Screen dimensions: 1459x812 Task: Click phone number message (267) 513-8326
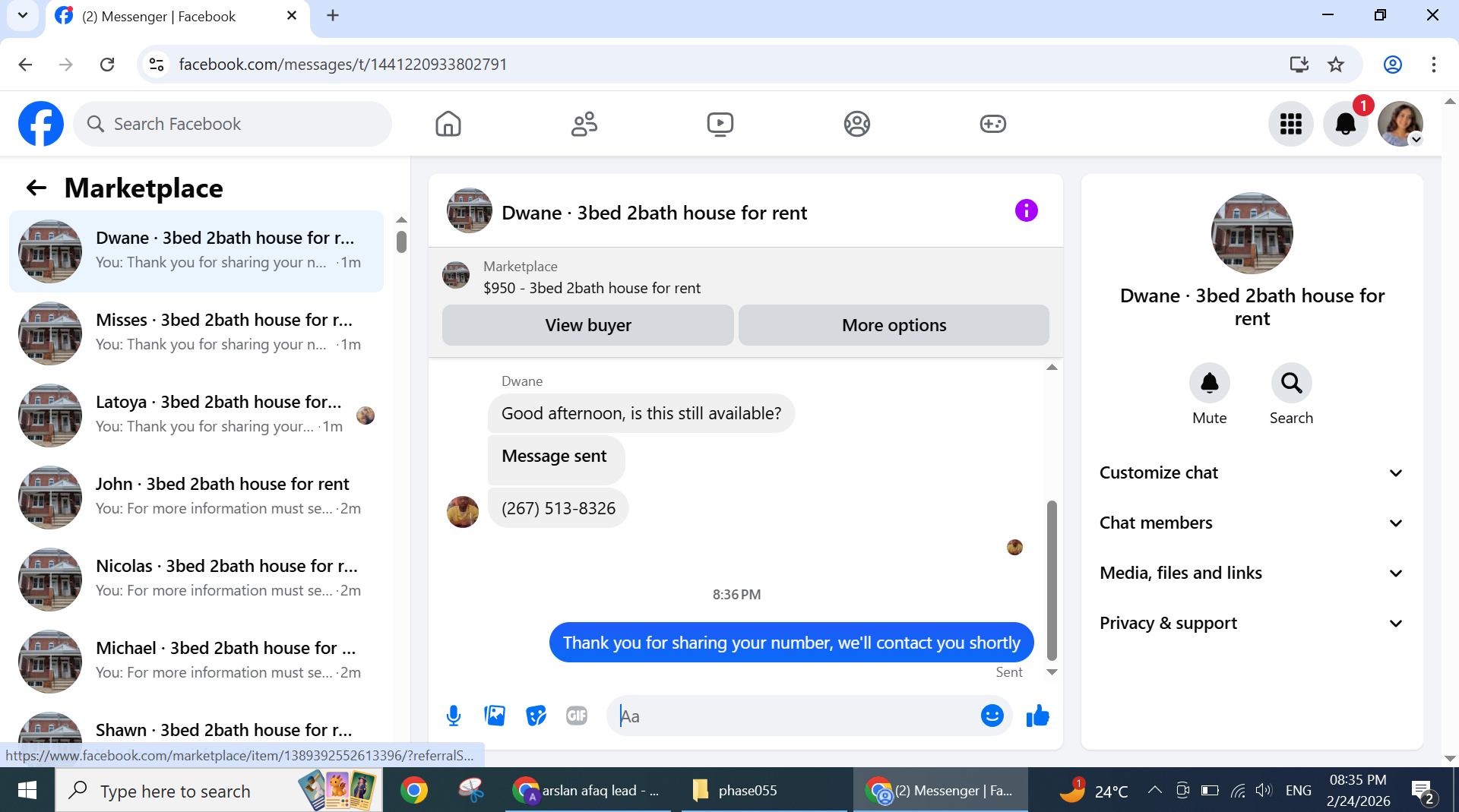559,508
